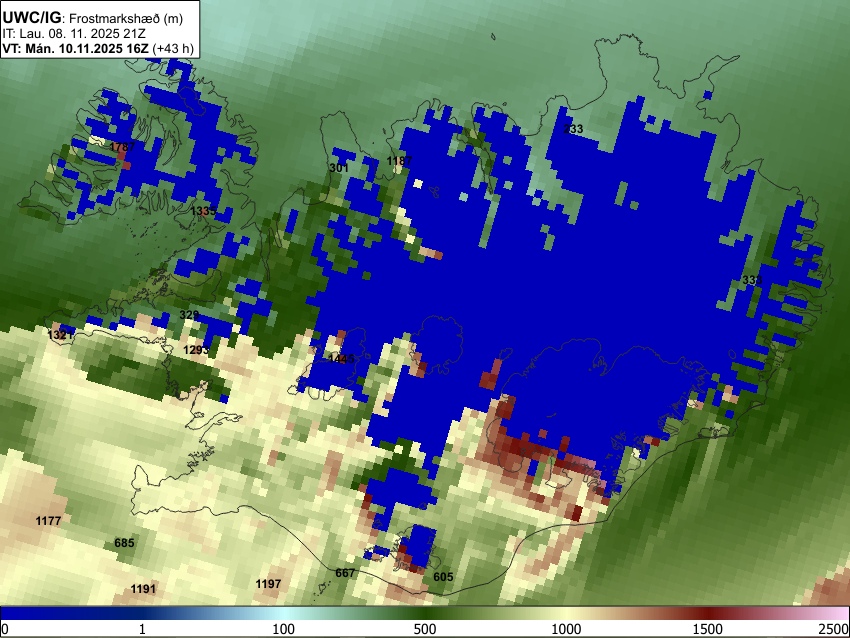The height and width of the screenshot is (638, 850).
Task: Click the 'VT: Mán. 10.11.2025 16Z (+43 h)' line
Action: (98, 48)
